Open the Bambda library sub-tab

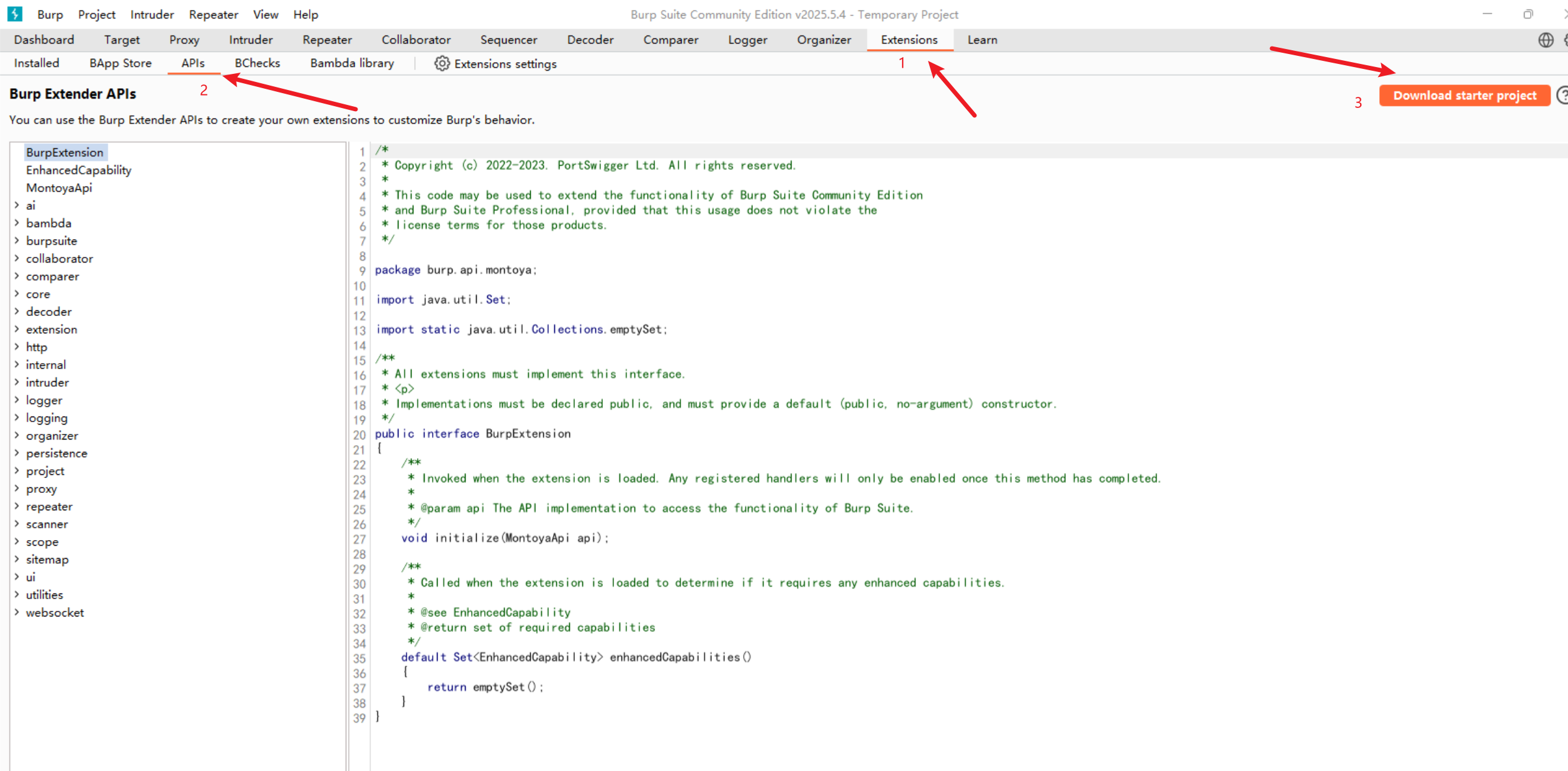352,63
